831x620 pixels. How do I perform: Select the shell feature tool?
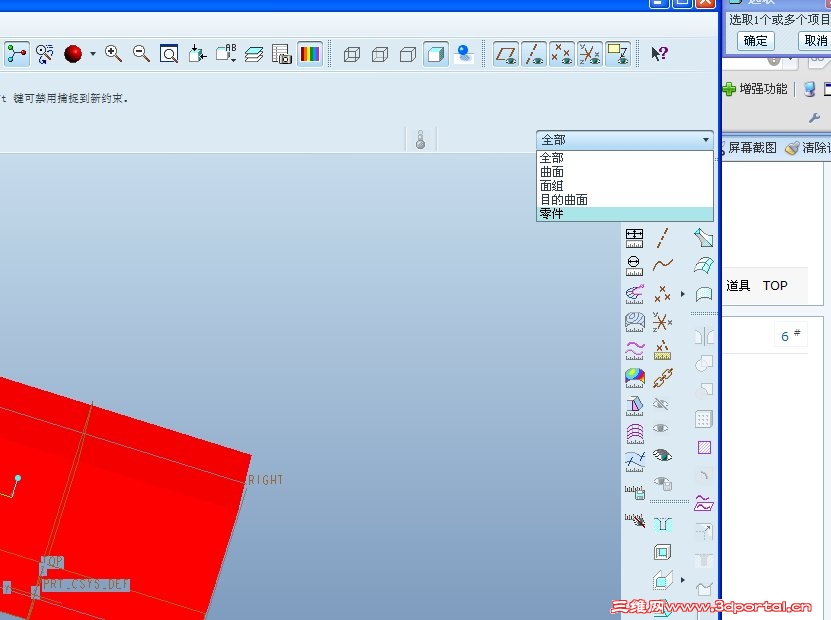click(x=662, y=552)
